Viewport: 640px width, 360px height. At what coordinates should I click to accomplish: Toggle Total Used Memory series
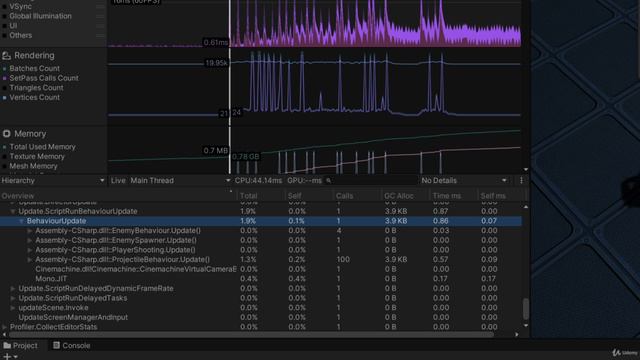click(x=4, y=147)
